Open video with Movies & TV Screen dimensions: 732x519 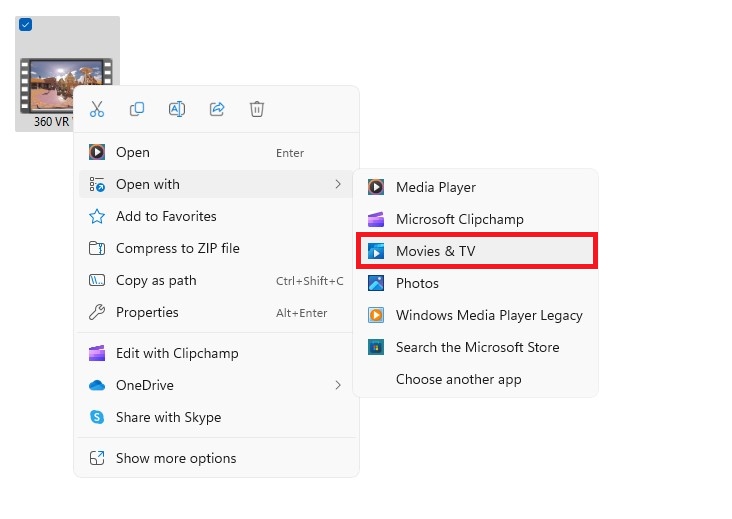pos(476,251)
